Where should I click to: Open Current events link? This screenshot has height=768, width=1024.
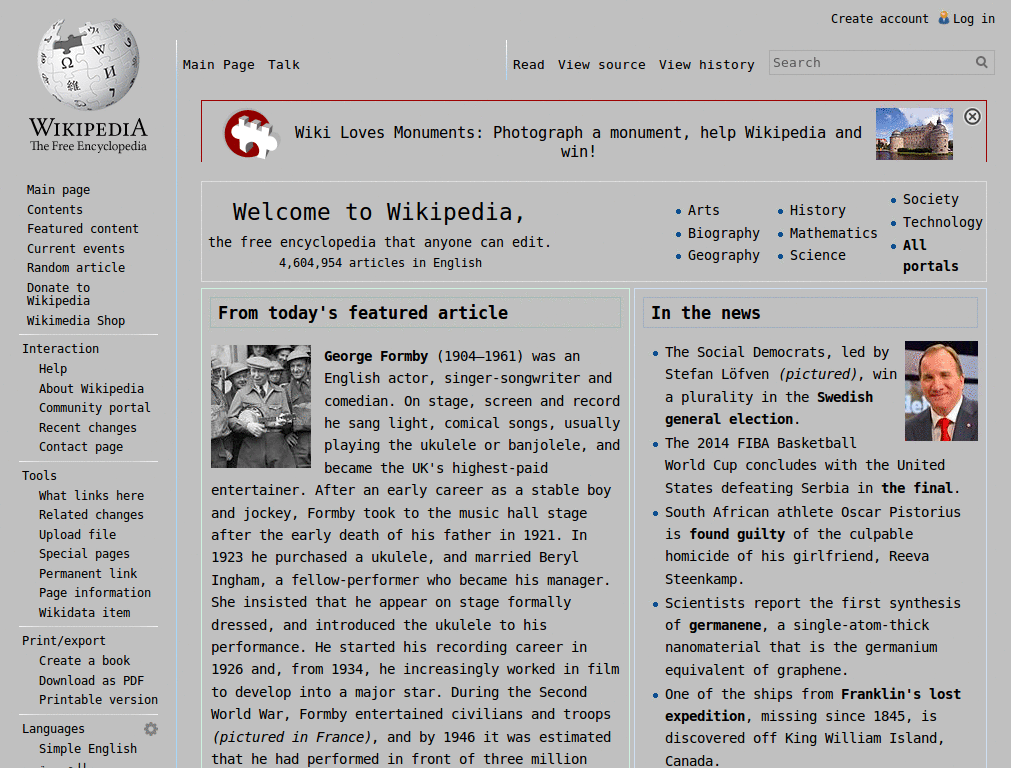76,249
